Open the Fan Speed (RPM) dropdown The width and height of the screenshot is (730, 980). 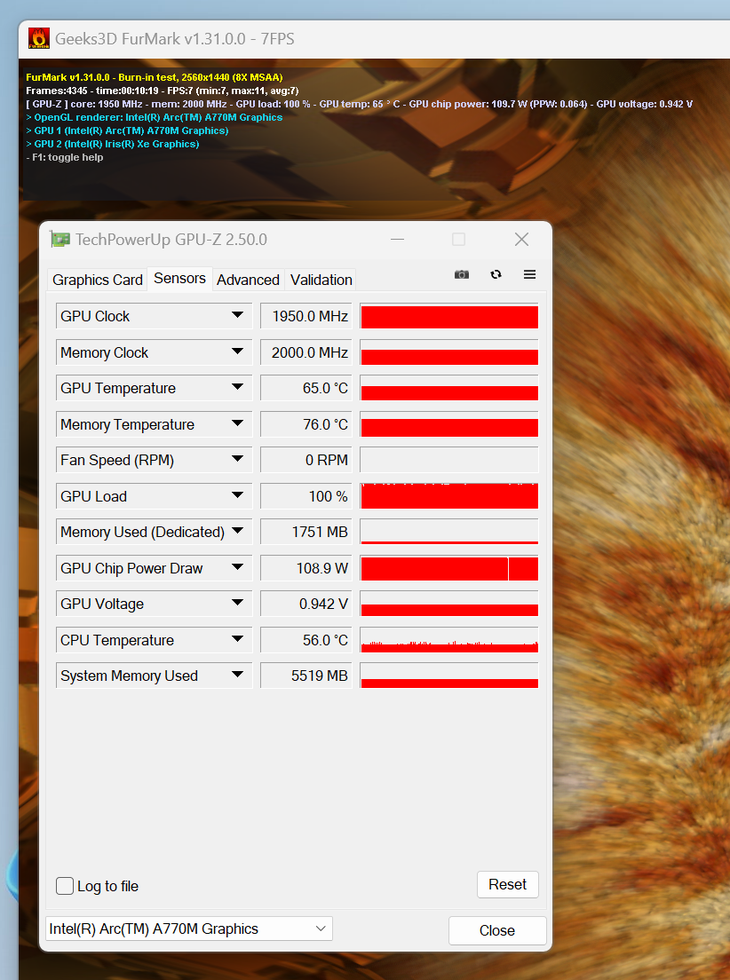238,459
